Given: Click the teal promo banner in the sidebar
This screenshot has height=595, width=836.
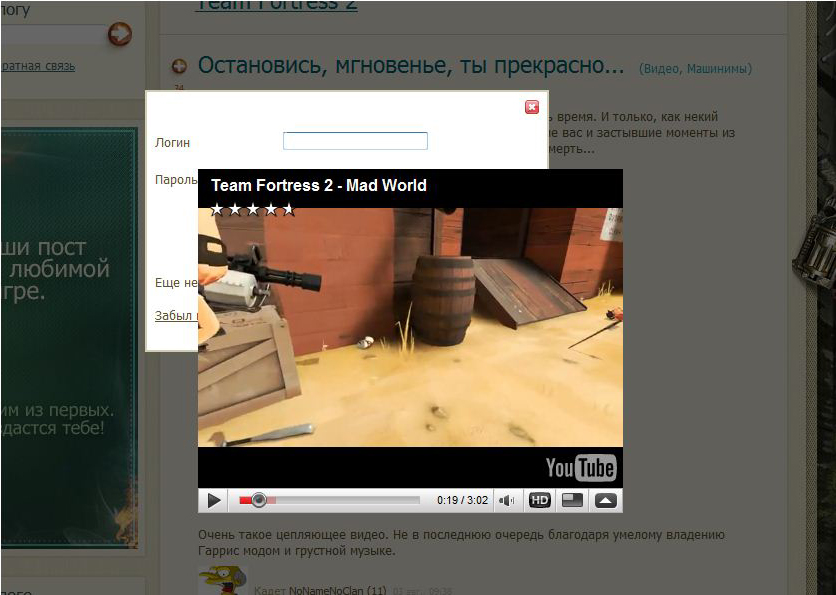Looking at the screenshot, I should pos(69,337).
